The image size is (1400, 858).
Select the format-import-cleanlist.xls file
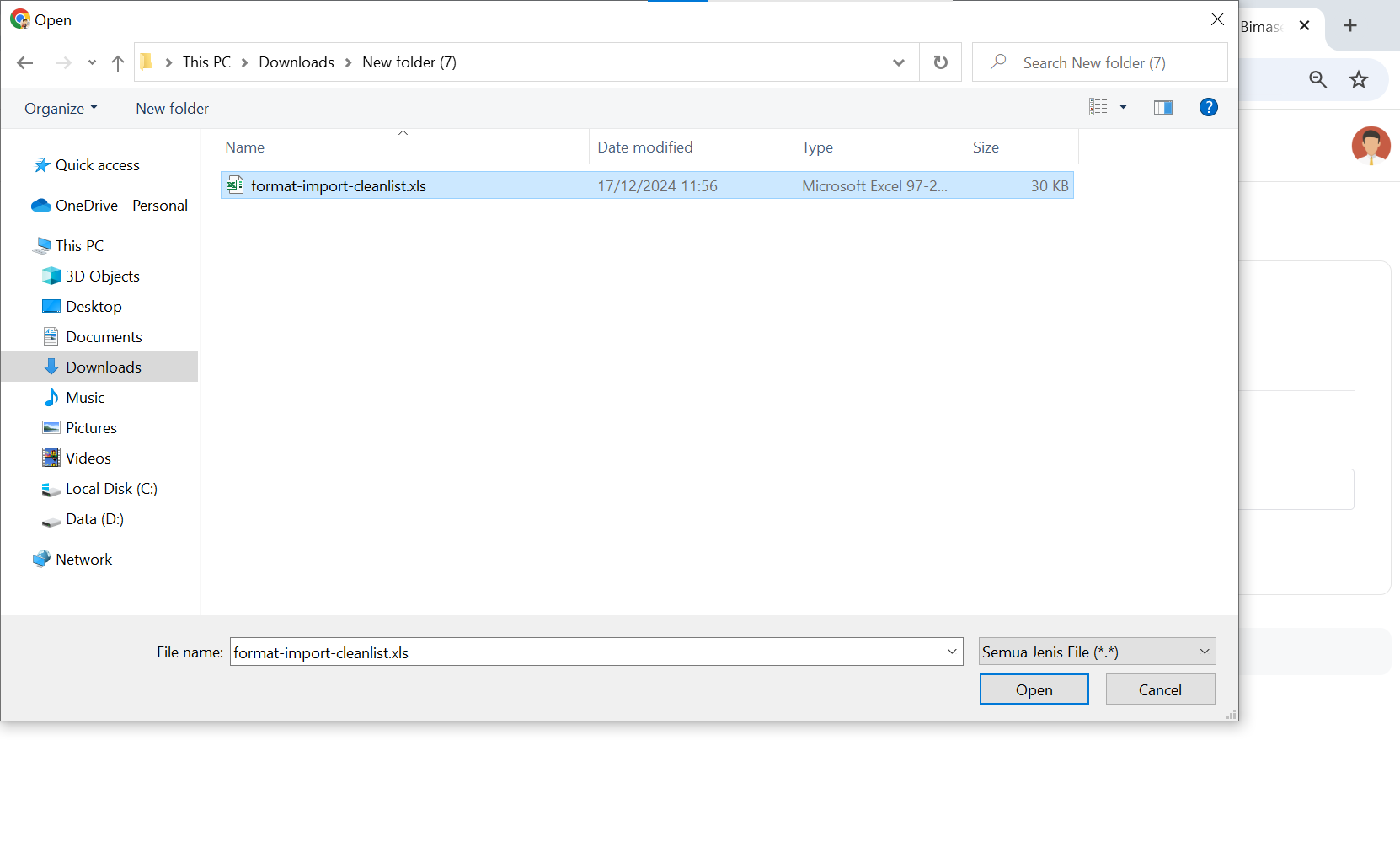339,186
